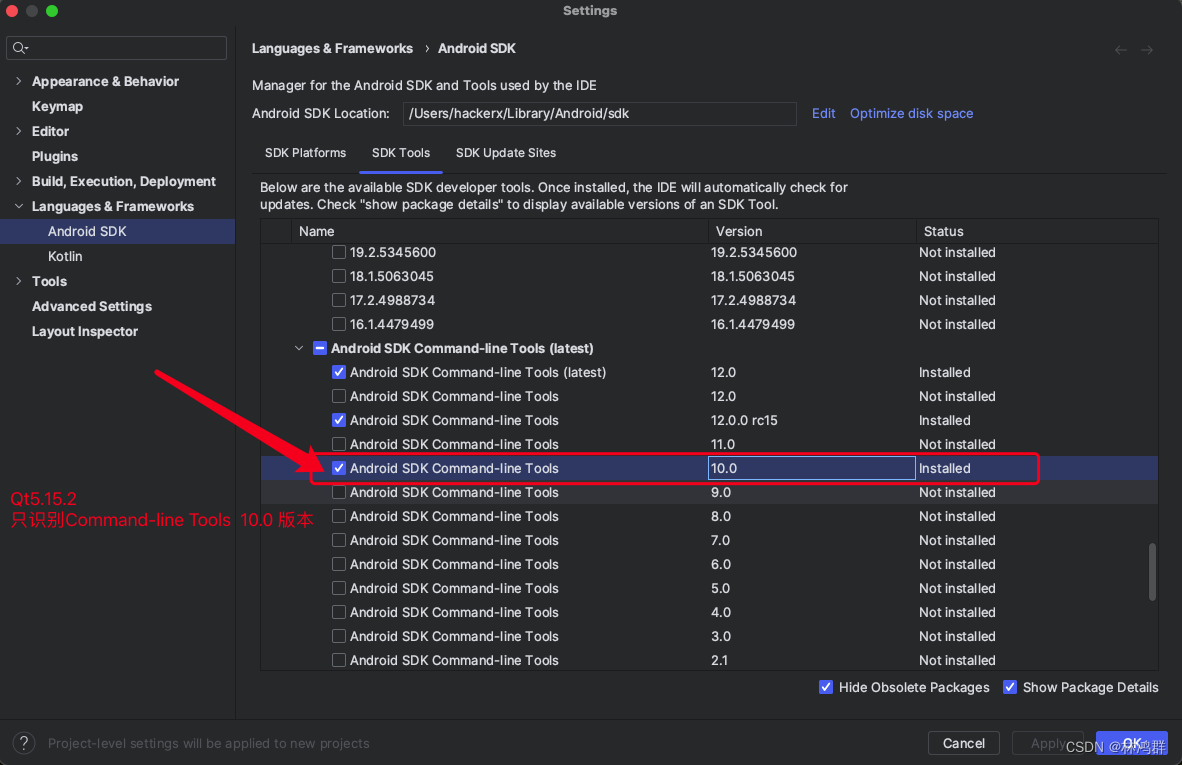Select Android SDK in sidebar
Image resolution: width=1182 pixels, height=765 pixels.
(x=118, y=231)
